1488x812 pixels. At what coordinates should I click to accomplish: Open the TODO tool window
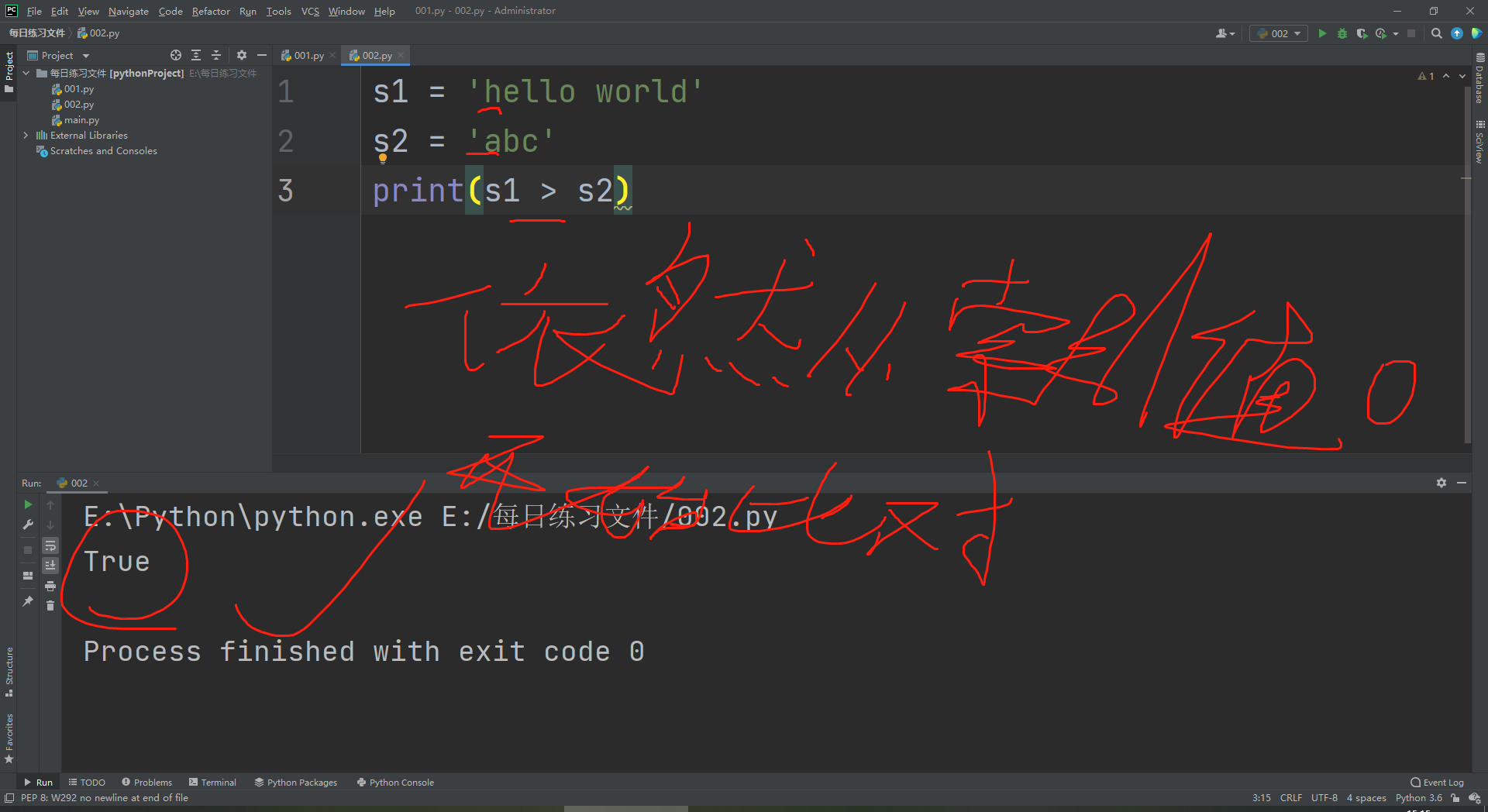coord(87,783)
